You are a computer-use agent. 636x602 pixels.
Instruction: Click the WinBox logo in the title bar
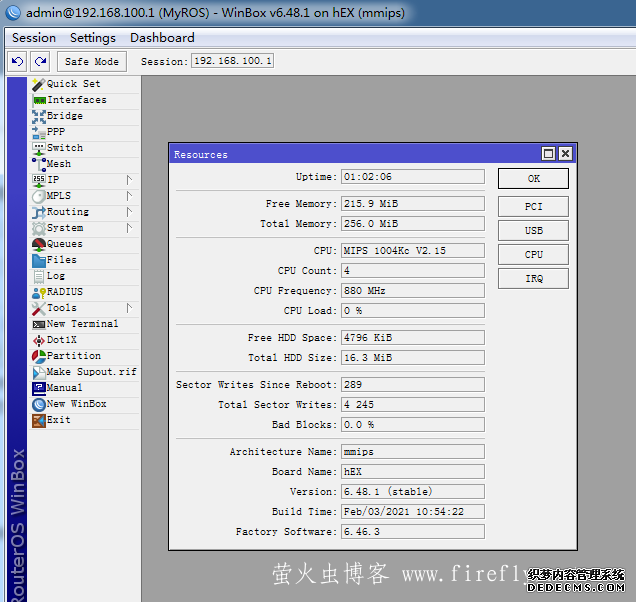13,13
